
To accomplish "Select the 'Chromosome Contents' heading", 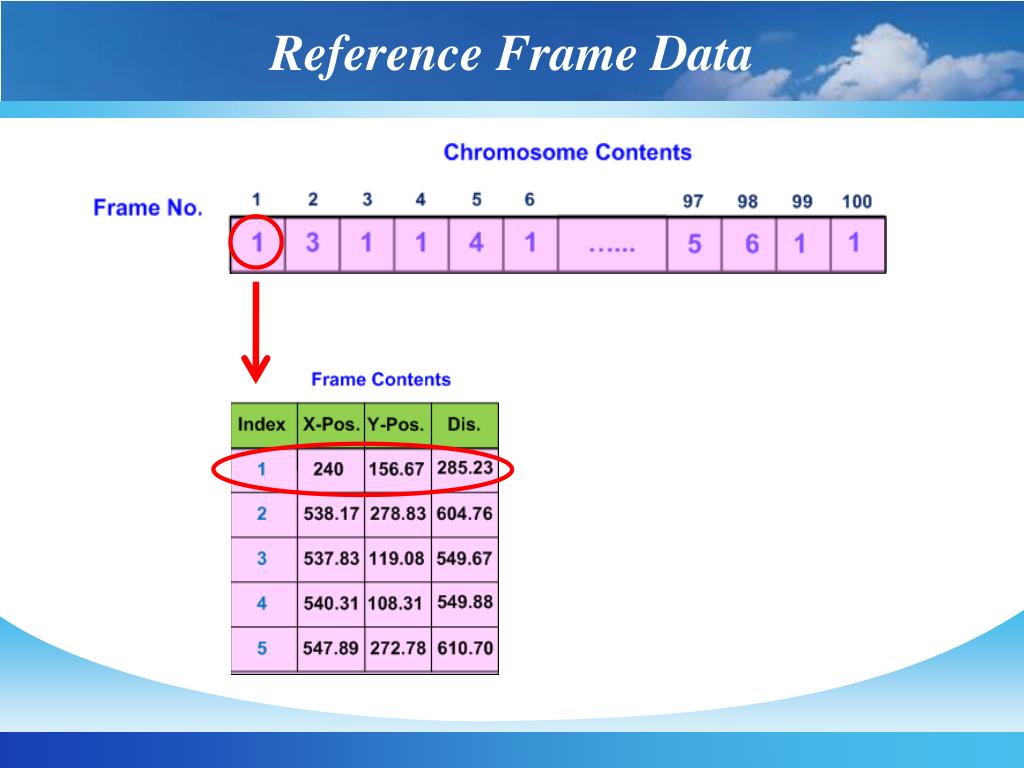I will tap(567, 152).
